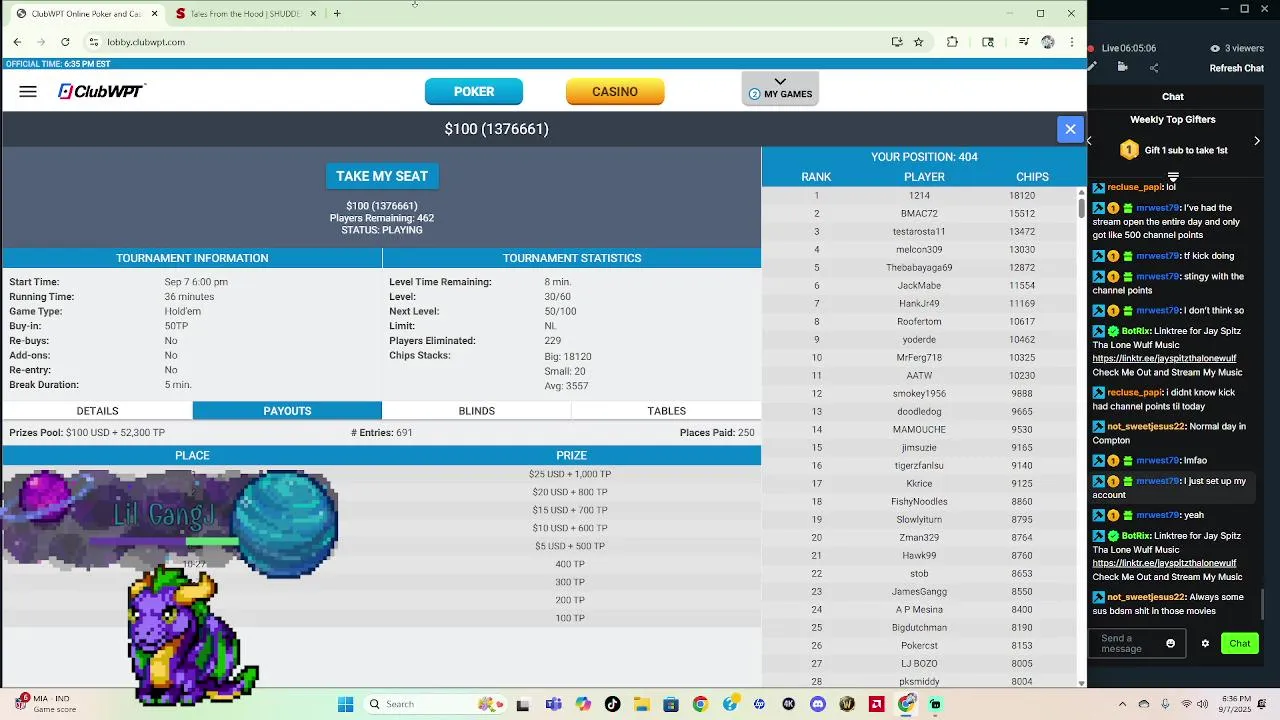Click the pixel dragon stream pet overlay
The image size is (1280, 720).
click(192, 636)
